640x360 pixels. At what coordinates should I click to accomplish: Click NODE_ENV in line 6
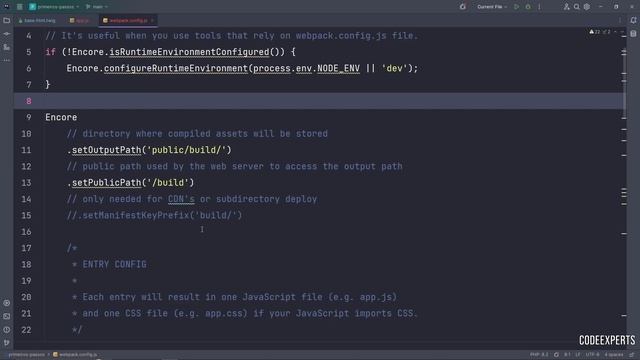click(x=338, y=68)
